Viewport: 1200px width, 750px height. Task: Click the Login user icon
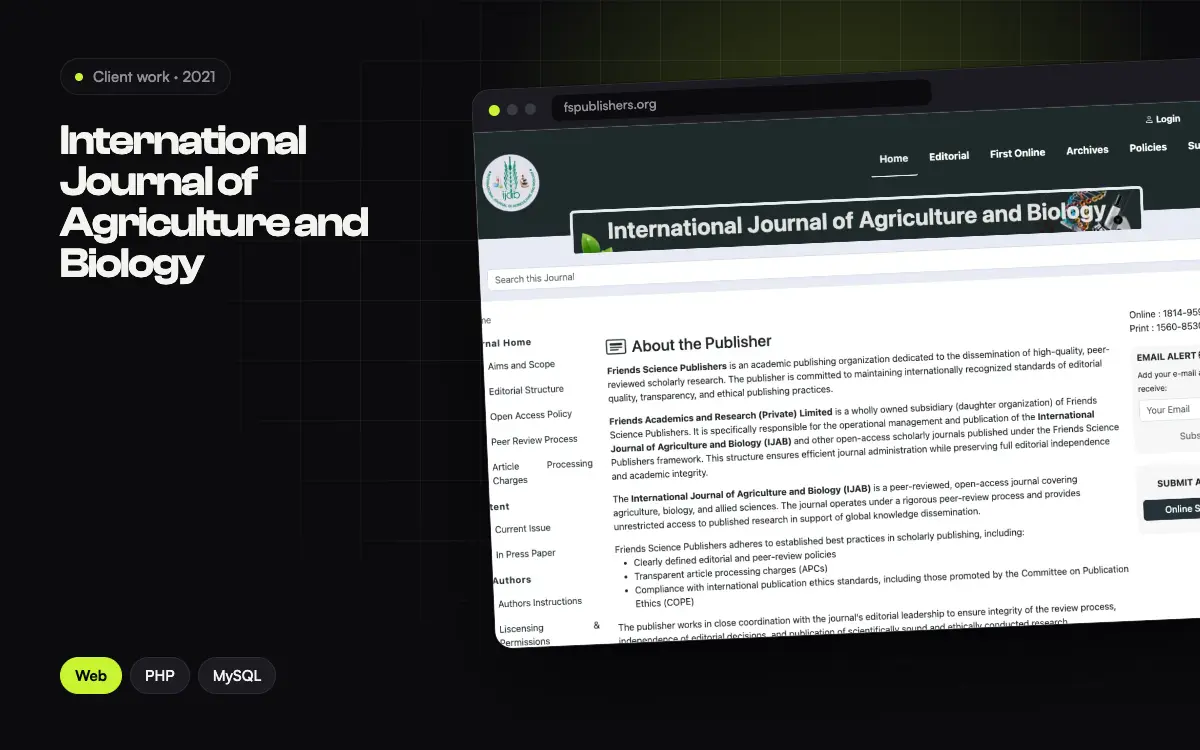[x=1149, y=119]
